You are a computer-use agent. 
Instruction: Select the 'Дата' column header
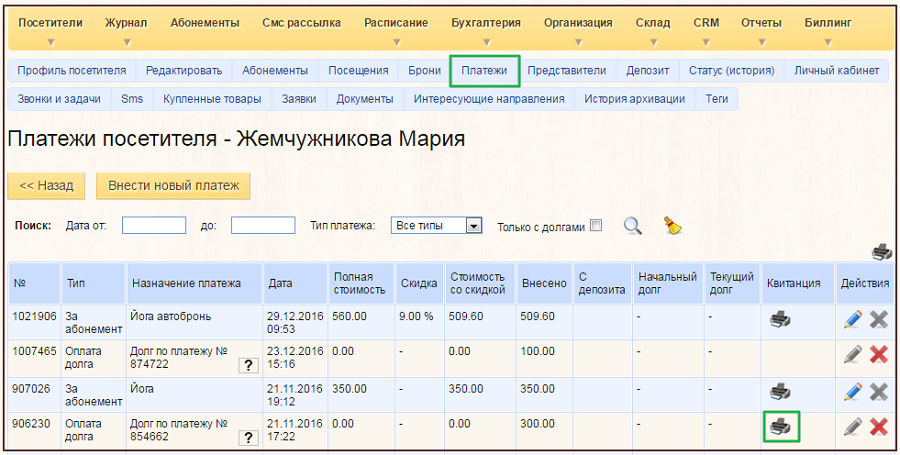294,283
